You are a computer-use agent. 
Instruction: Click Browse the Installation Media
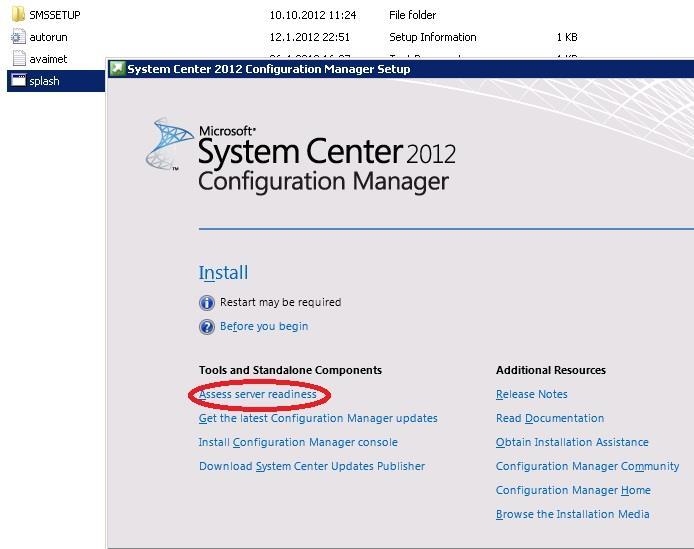[x=572, y=514]
